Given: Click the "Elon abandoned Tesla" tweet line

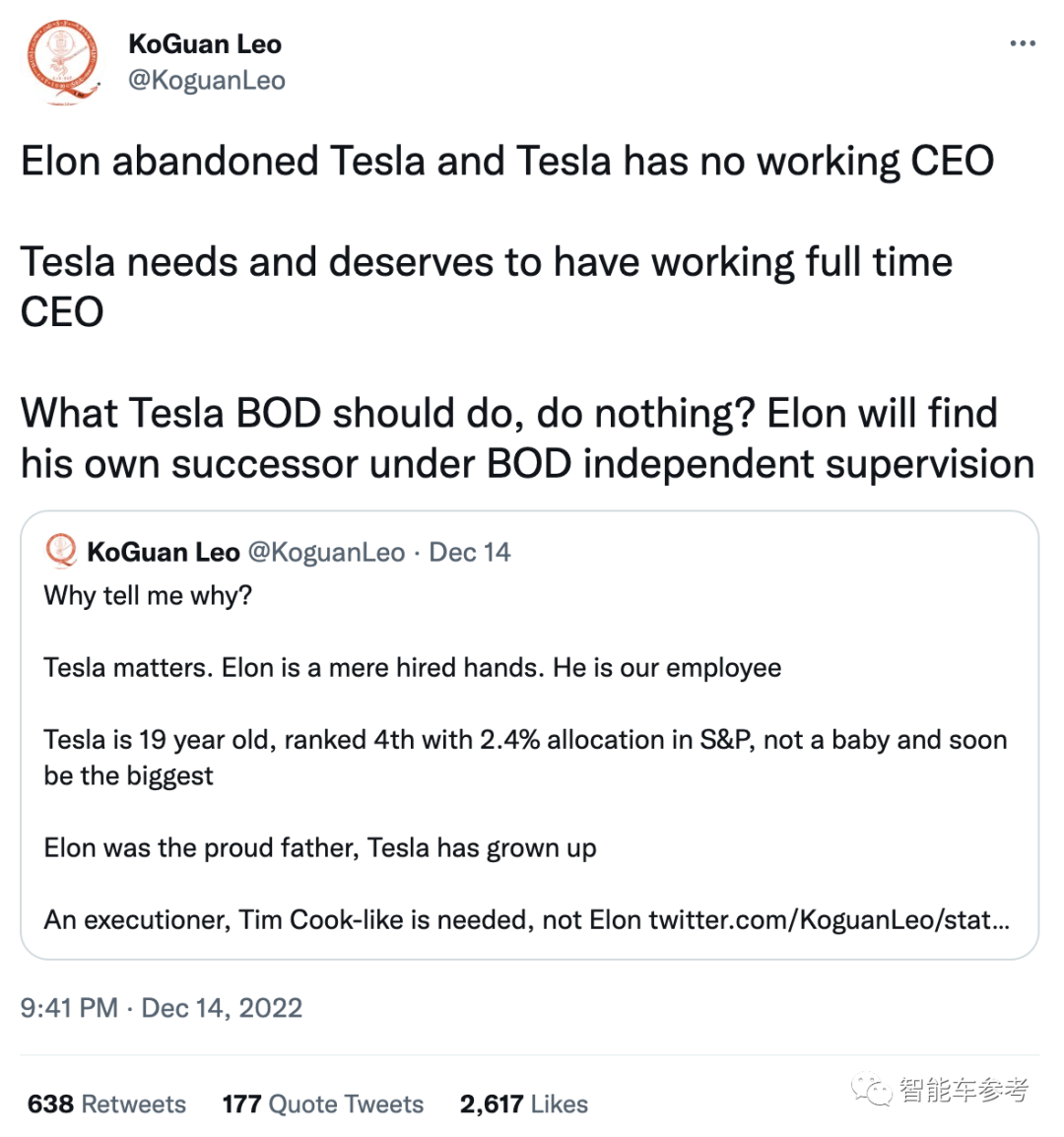Looking at the screenshot, I should point(507,161).
